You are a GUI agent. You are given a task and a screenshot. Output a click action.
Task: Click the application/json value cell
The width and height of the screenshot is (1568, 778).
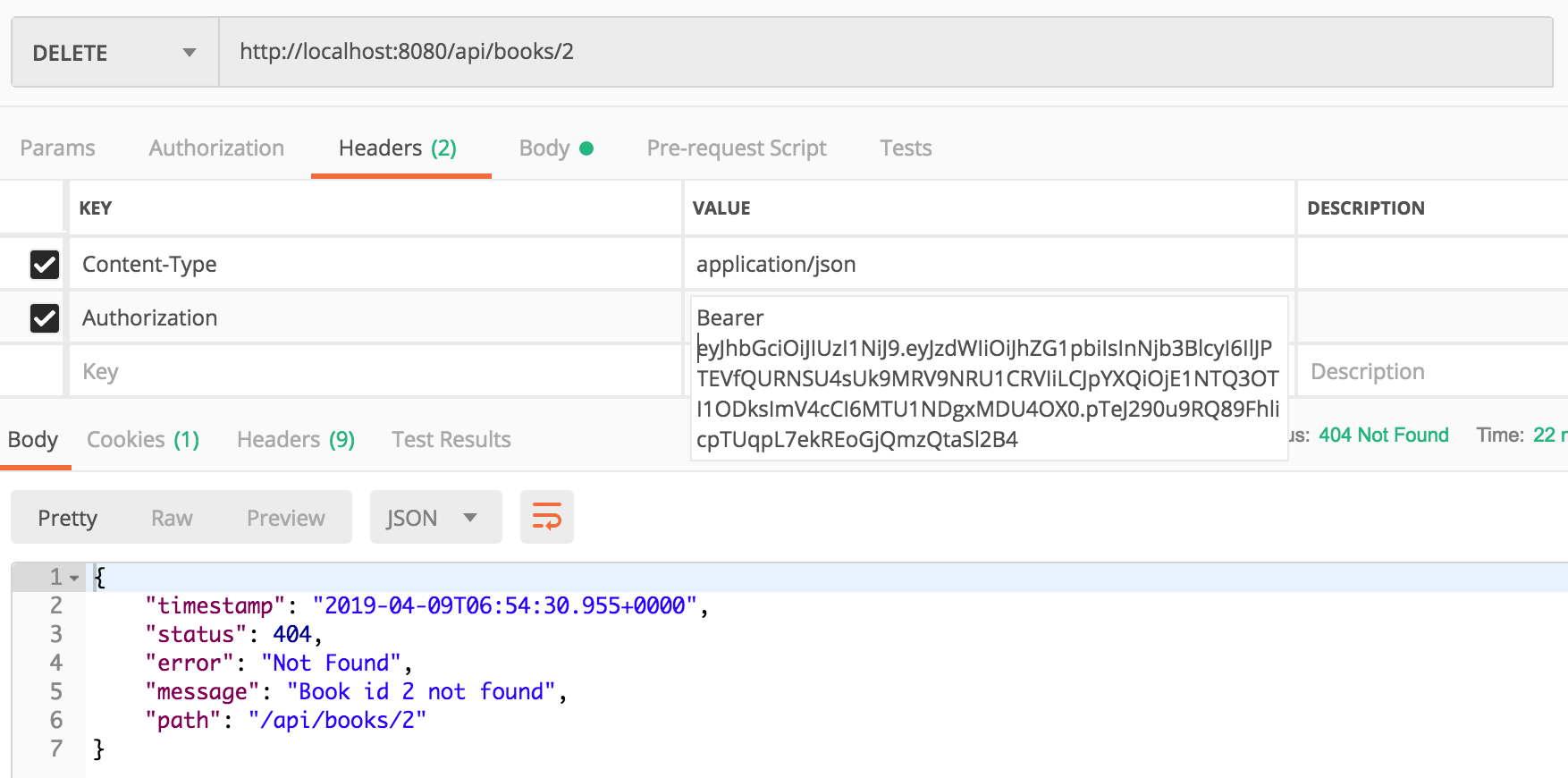(x=990, y=264)
